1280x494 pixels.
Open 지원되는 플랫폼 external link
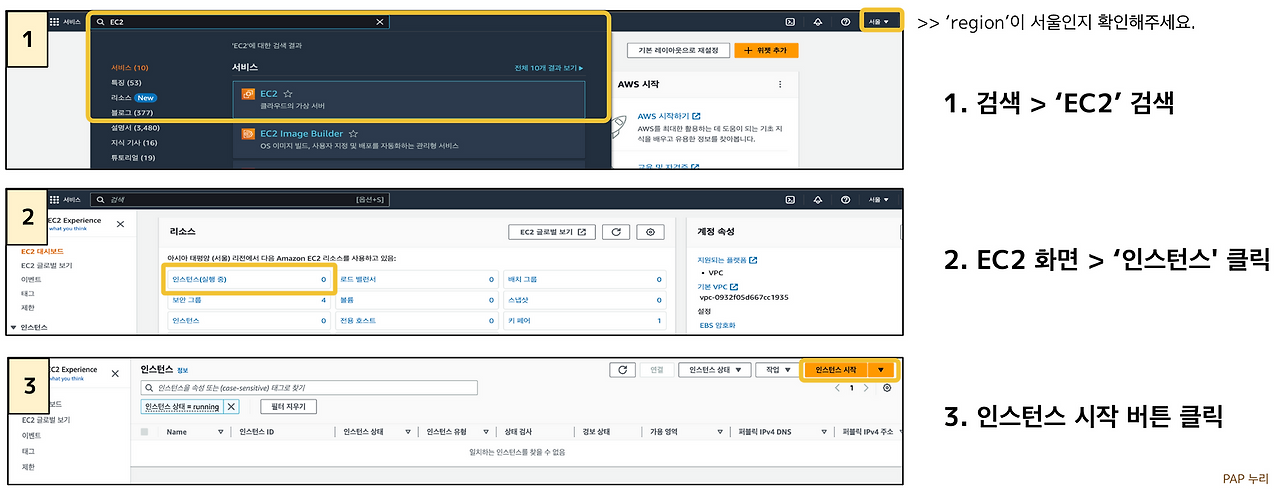point(727,261)
